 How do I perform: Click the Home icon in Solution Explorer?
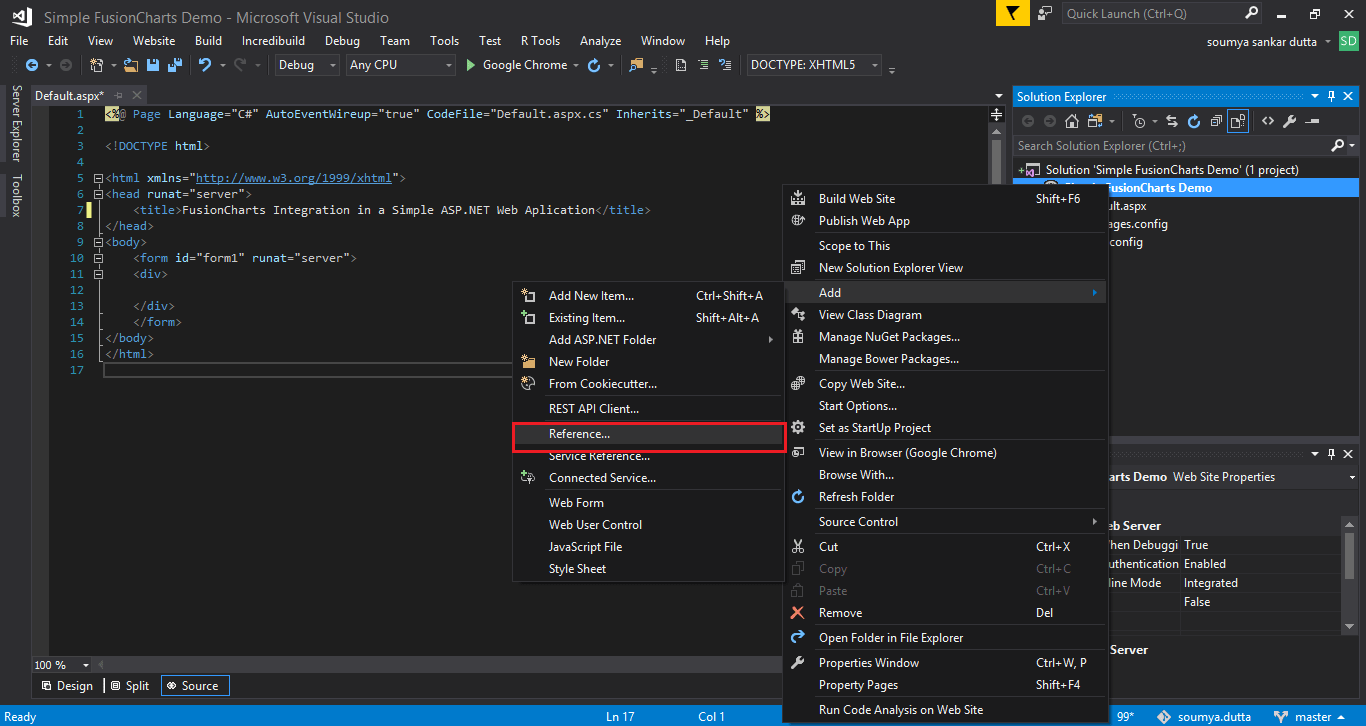[1071, 121]
